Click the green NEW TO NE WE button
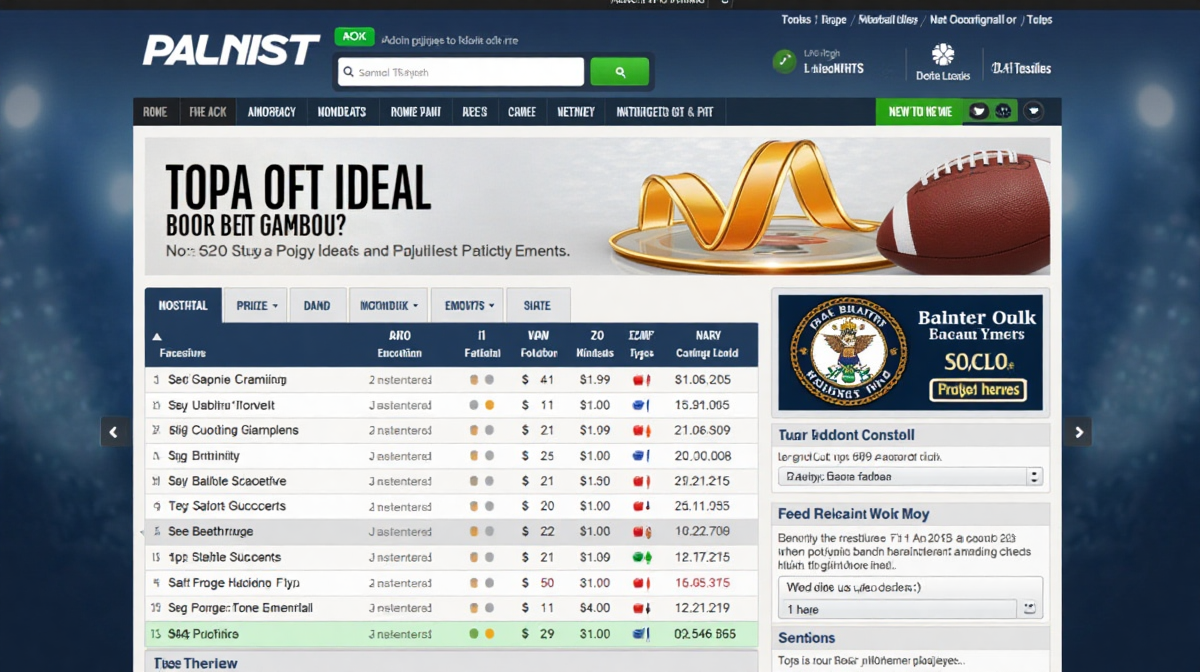Viewport: 1200px width, 672px height. 920,112
